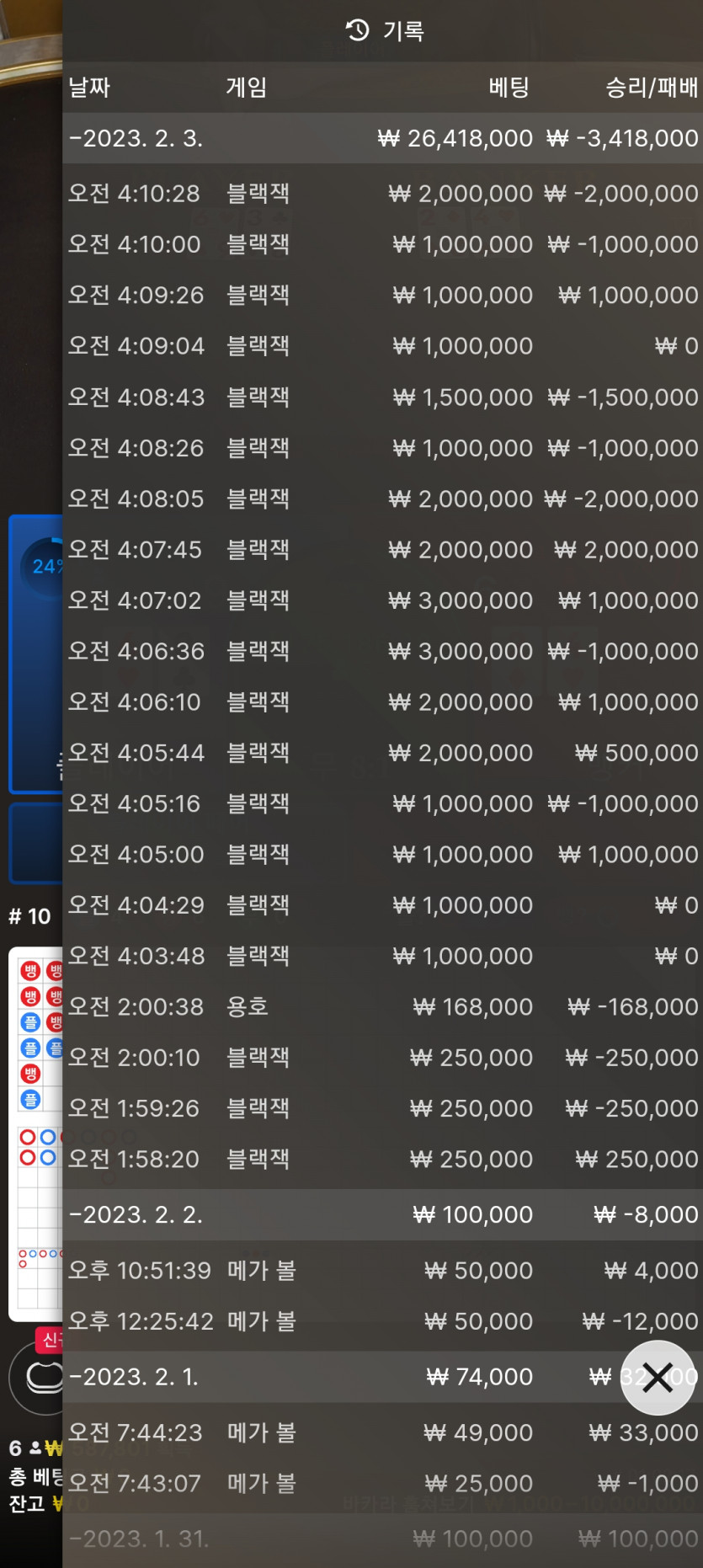
Task: Open the 오전 4:07:45 블랙잭 record
Action: pos(382,550)
